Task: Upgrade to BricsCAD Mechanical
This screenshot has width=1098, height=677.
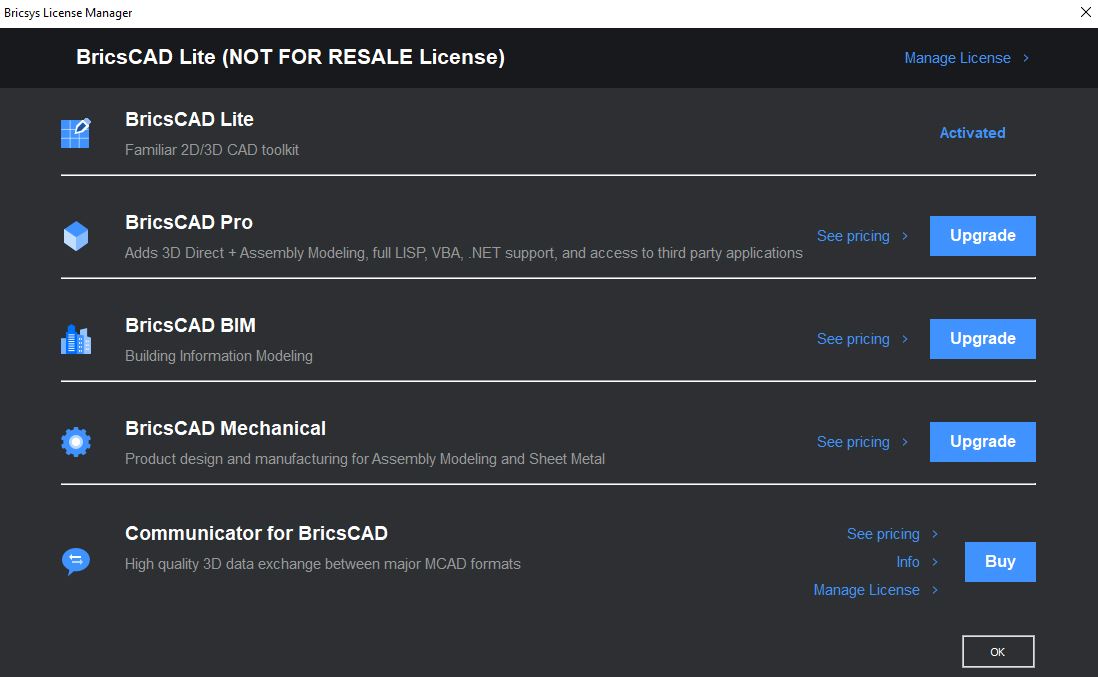Action: coord(982,442)
